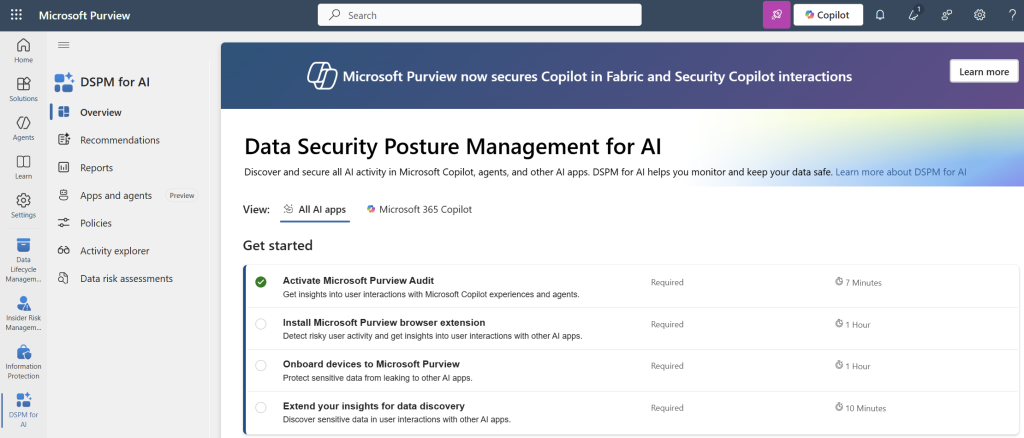Click the 10 Minutes time estimate
1024x438 pixels.
point(860,408)
